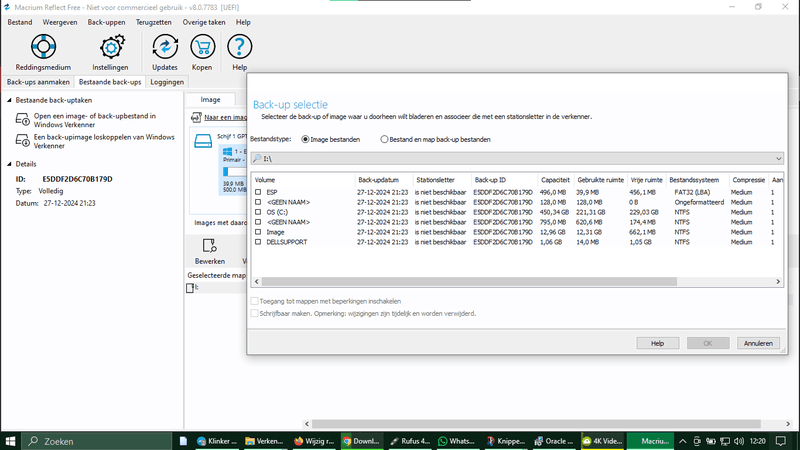Open notification center icon

click(781, 441)
